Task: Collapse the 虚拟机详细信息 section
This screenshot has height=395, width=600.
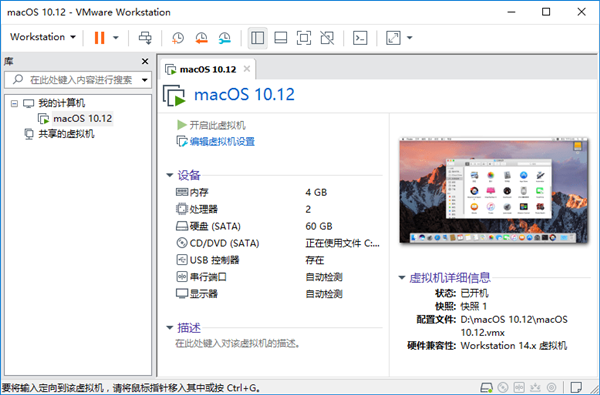Action: (x=402, y=278)
